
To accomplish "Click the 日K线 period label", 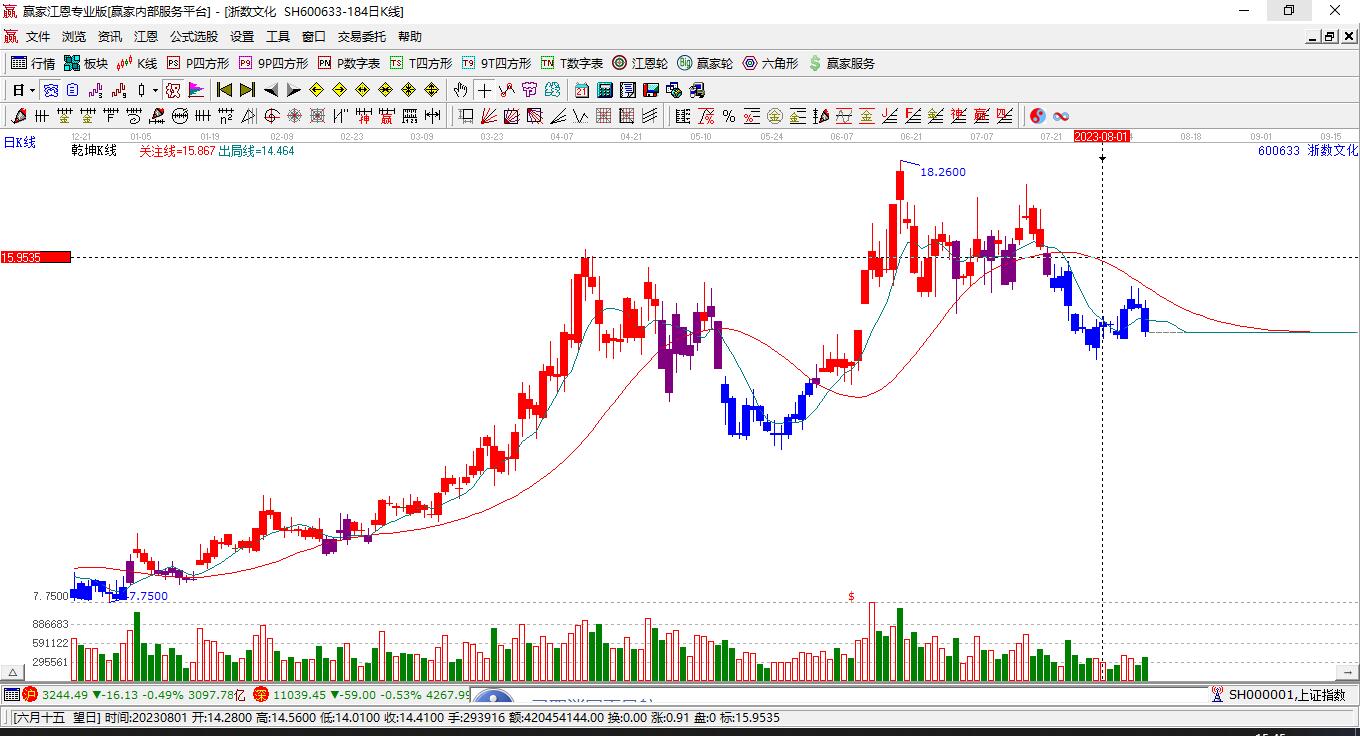I will point(19,142).
